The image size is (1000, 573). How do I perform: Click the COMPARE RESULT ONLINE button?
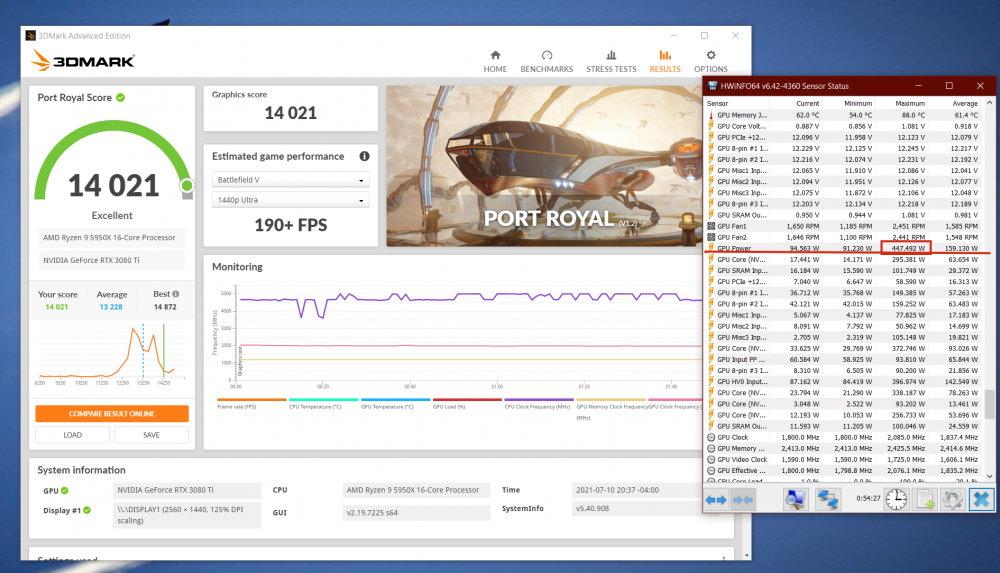[x=112, y=414]
